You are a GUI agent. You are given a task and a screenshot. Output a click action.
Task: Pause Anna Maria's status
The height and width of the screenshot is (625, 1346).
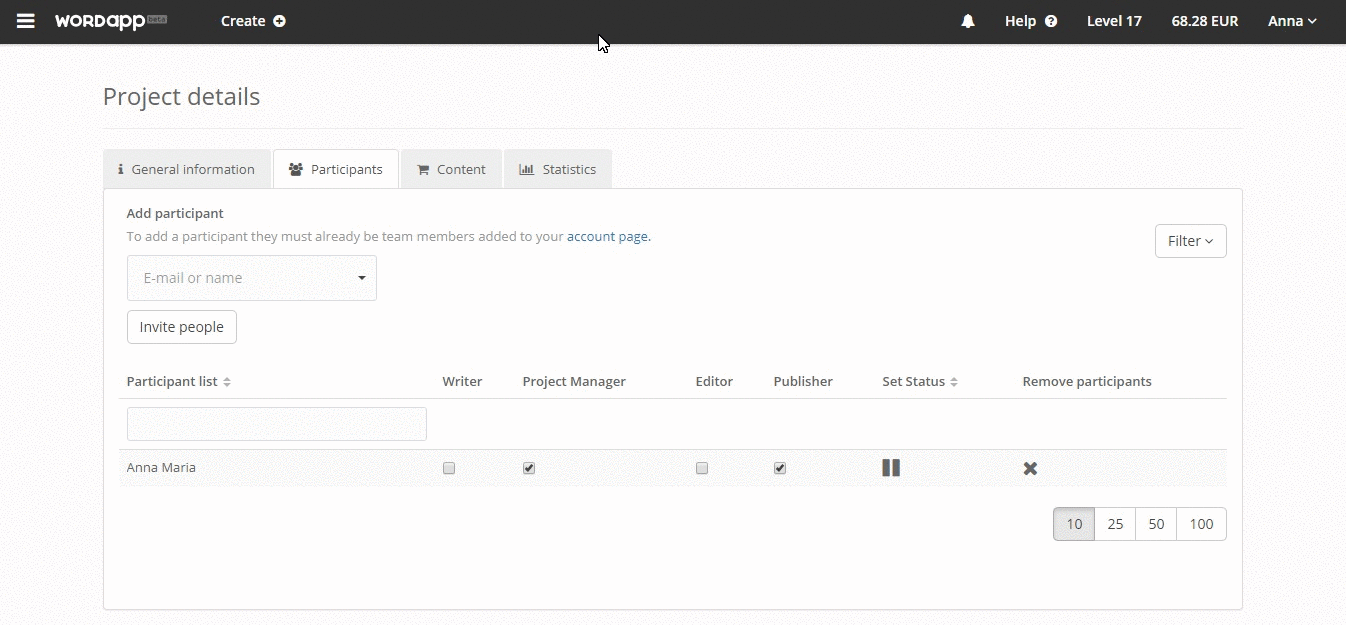click(x=891, y=468)
